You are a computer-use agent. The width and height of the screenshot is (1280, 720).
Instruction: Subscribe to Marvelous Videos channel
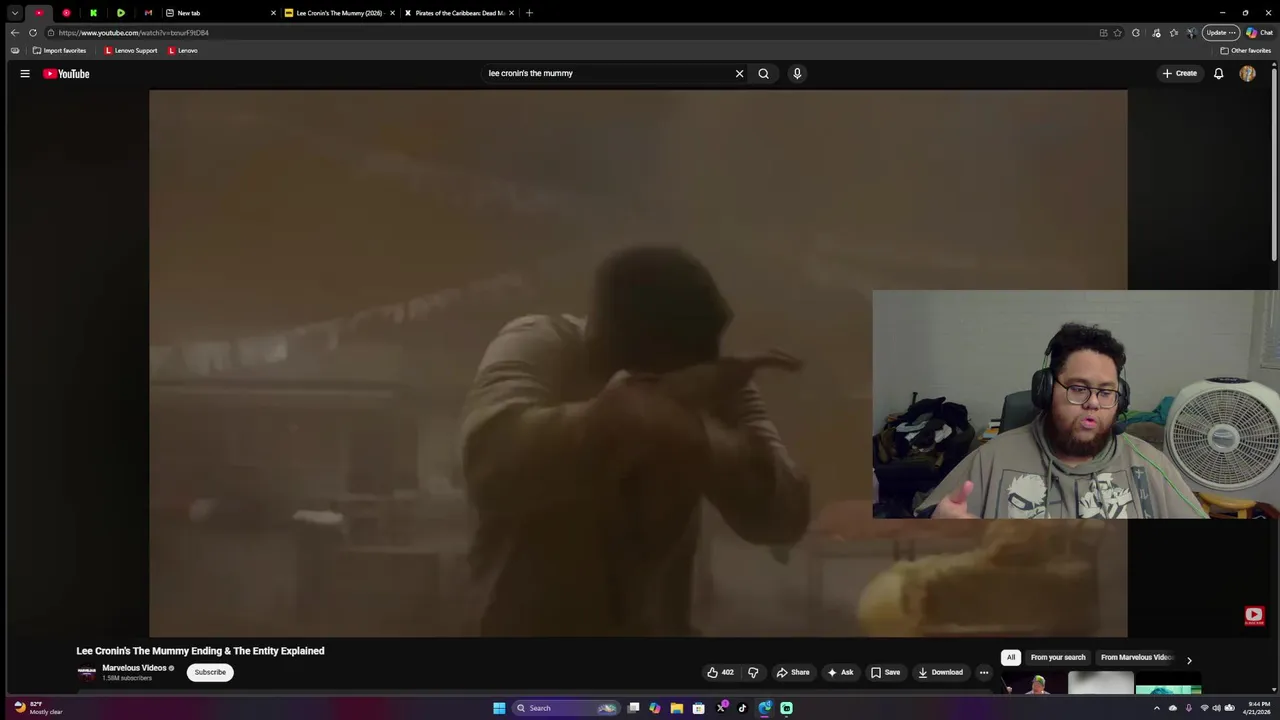click(x=210, y=672)
